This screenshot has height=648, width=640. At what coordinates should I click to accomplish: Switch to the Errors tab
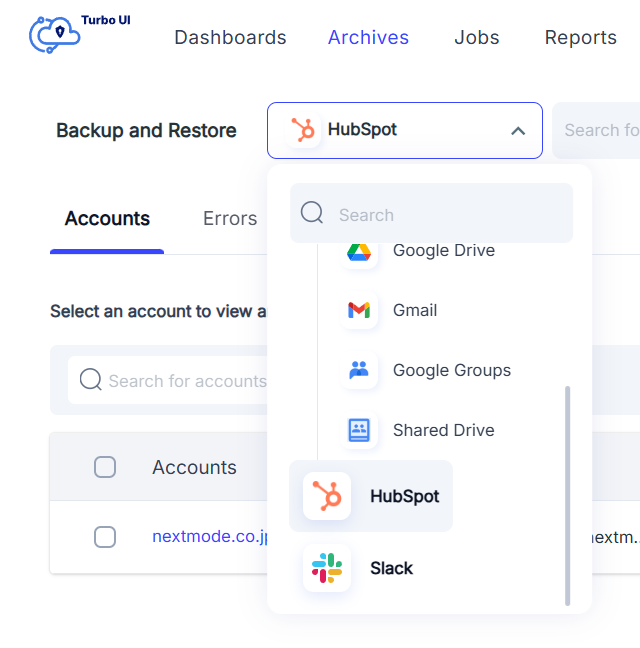[230, 218]
